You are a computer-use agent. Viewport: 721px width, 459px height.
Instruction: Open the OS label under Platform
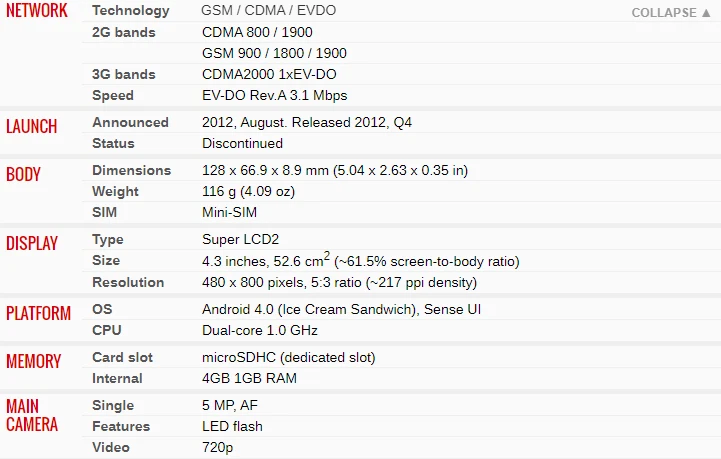[x=102, y=309]
